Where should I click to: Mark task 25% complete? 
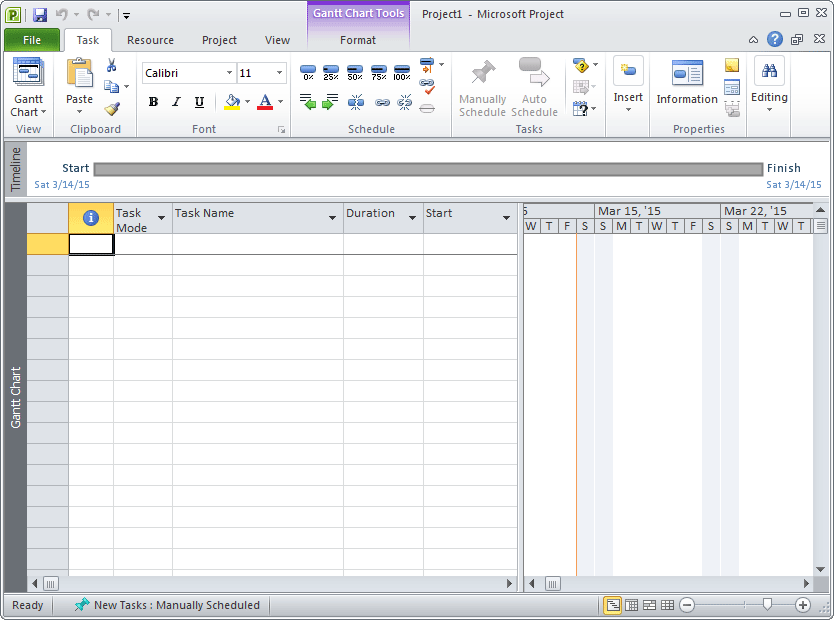pos(331,72)
